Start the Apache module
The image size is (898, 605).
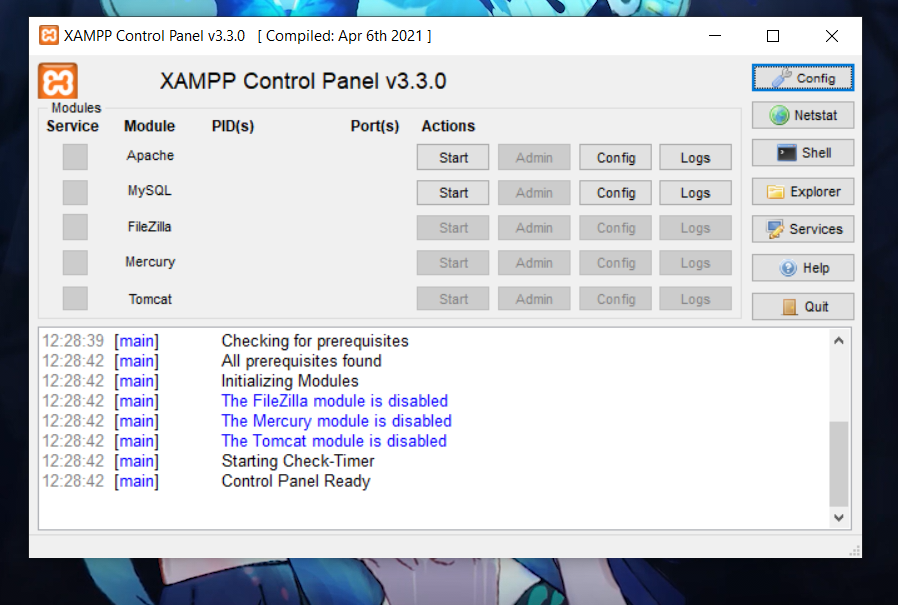pos(453,158)
